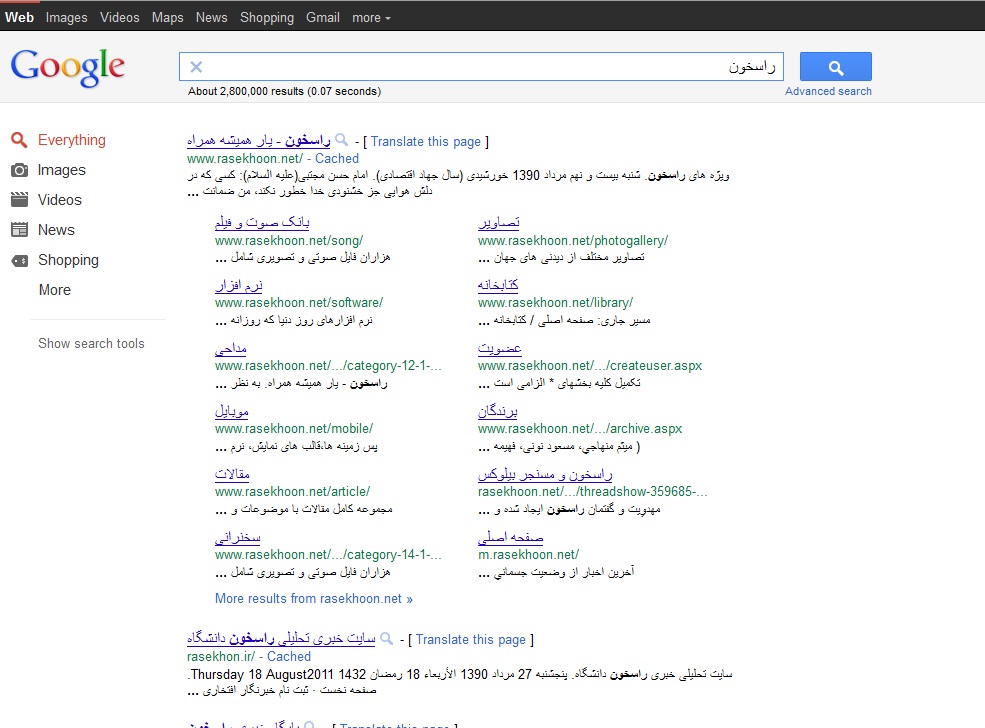Click the green URL www.rasekhoon.net/mobile/

(x=294, y=429)
